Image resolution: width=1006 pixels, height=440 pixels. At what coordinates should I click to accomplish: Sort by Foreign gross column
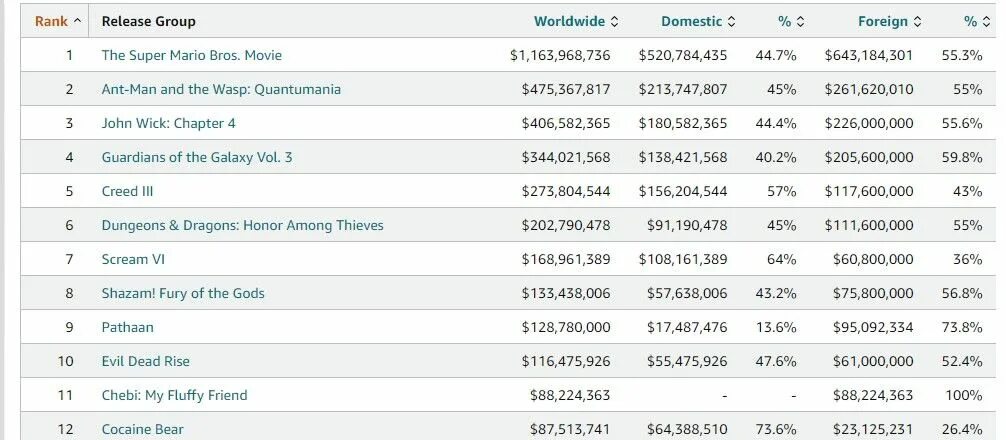coord(890,21)
